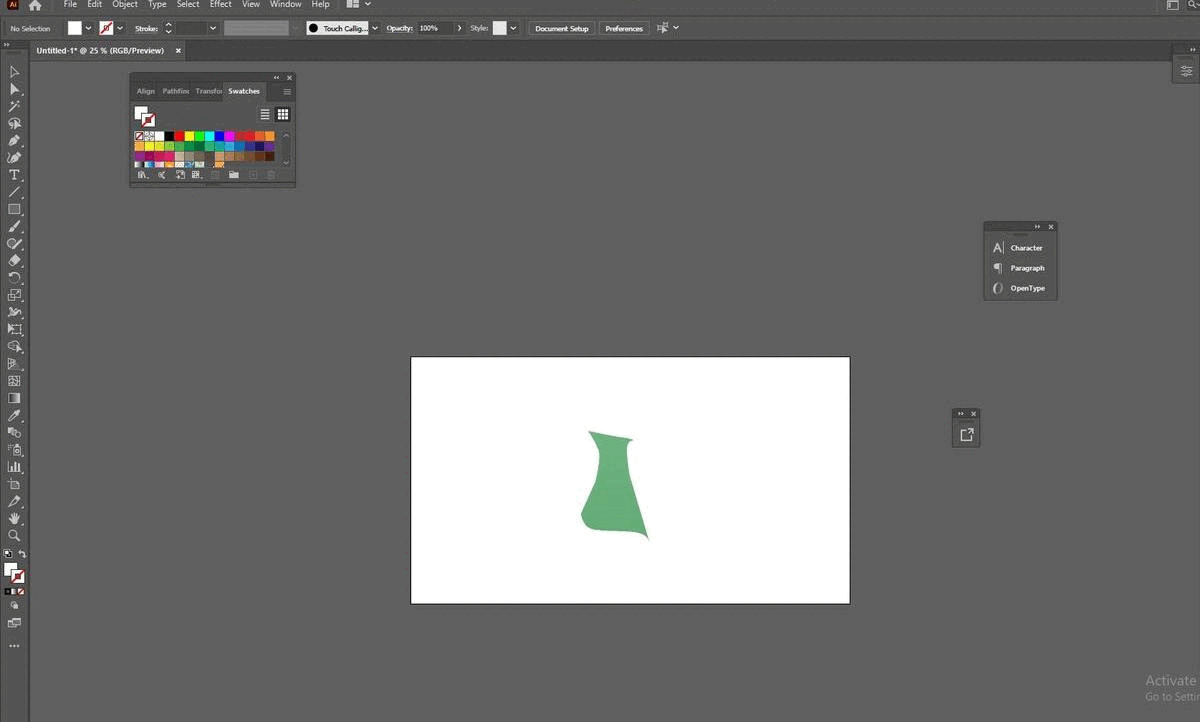Change screen mode from toolbar bottom
Viewport: 1200px width, 722px height.
click(14, 623)
